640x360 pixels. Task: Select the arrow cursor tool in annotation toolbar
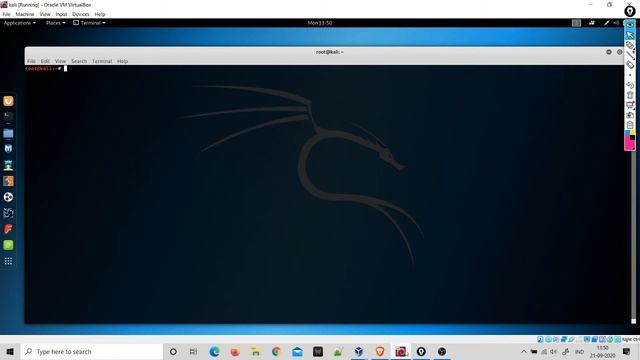point(630,36)
